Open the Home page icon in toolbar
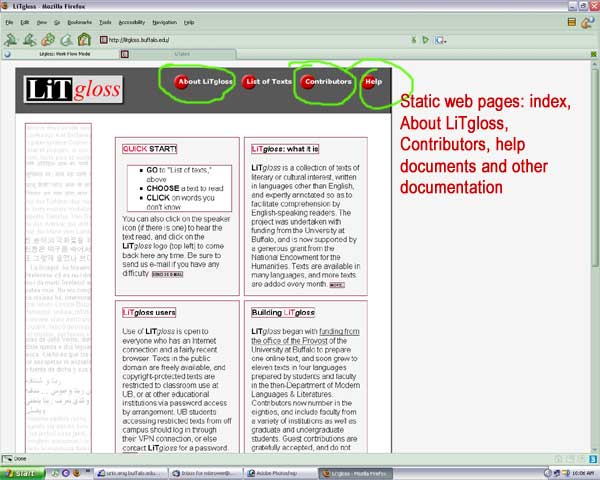The height and width of the screenshot is (480, 600). [84, 39]
